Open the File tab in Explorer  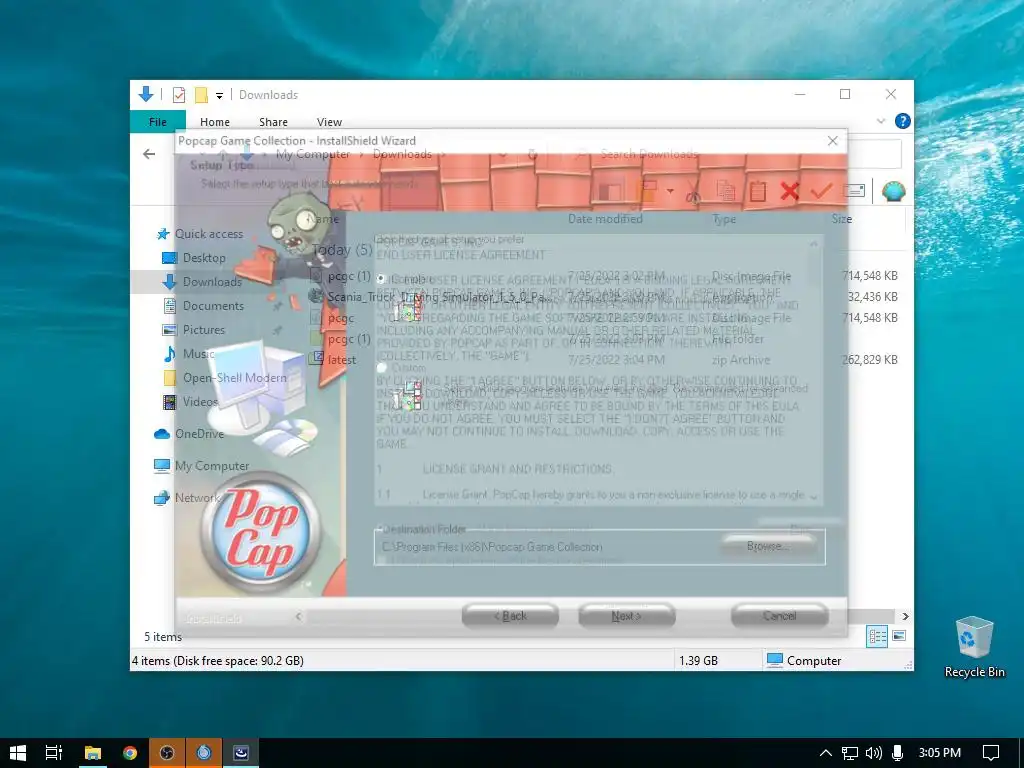pos(157,121)
